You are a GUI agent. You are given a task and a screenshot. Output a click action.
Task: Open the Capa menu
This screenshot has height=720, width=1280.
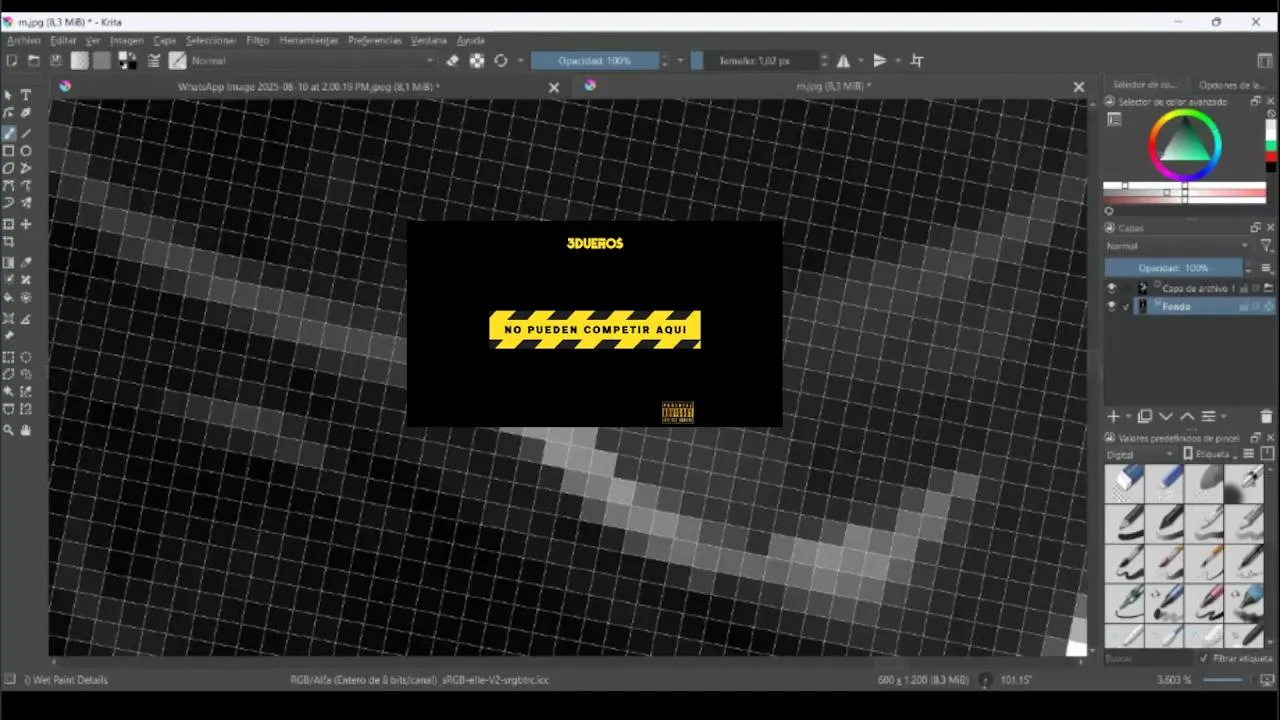click(x=164, y=40)
